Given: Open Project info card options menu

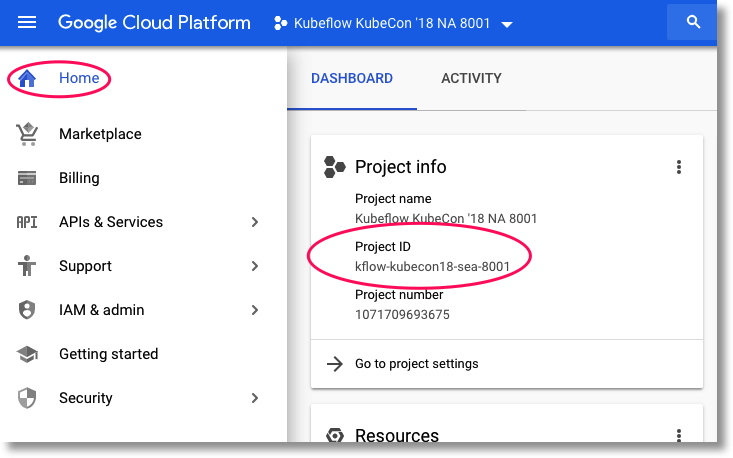Looking at the screenshot, I should 679,167.
